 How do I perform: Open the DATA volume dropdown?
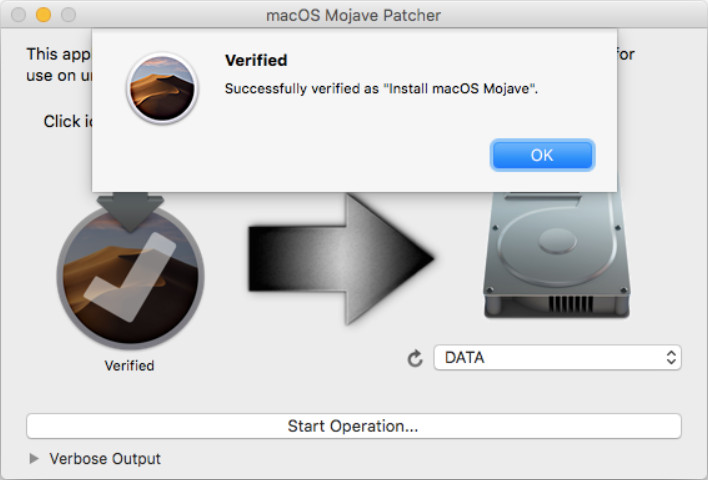point(557,358)
